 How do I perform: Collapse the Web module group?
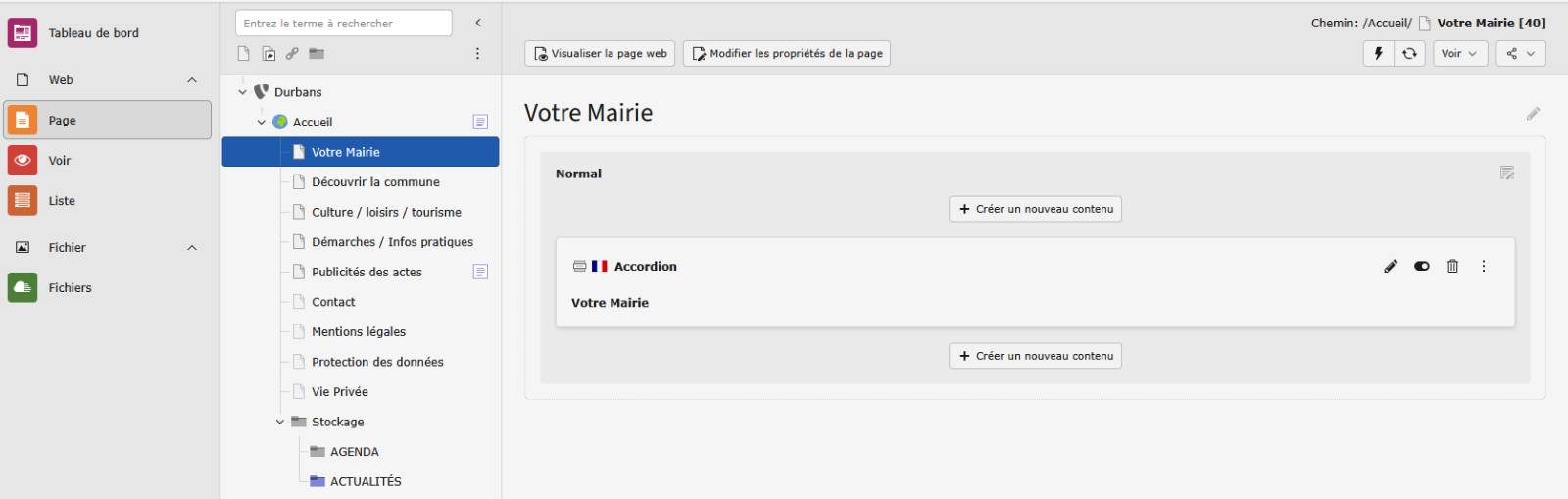(192, 80)
